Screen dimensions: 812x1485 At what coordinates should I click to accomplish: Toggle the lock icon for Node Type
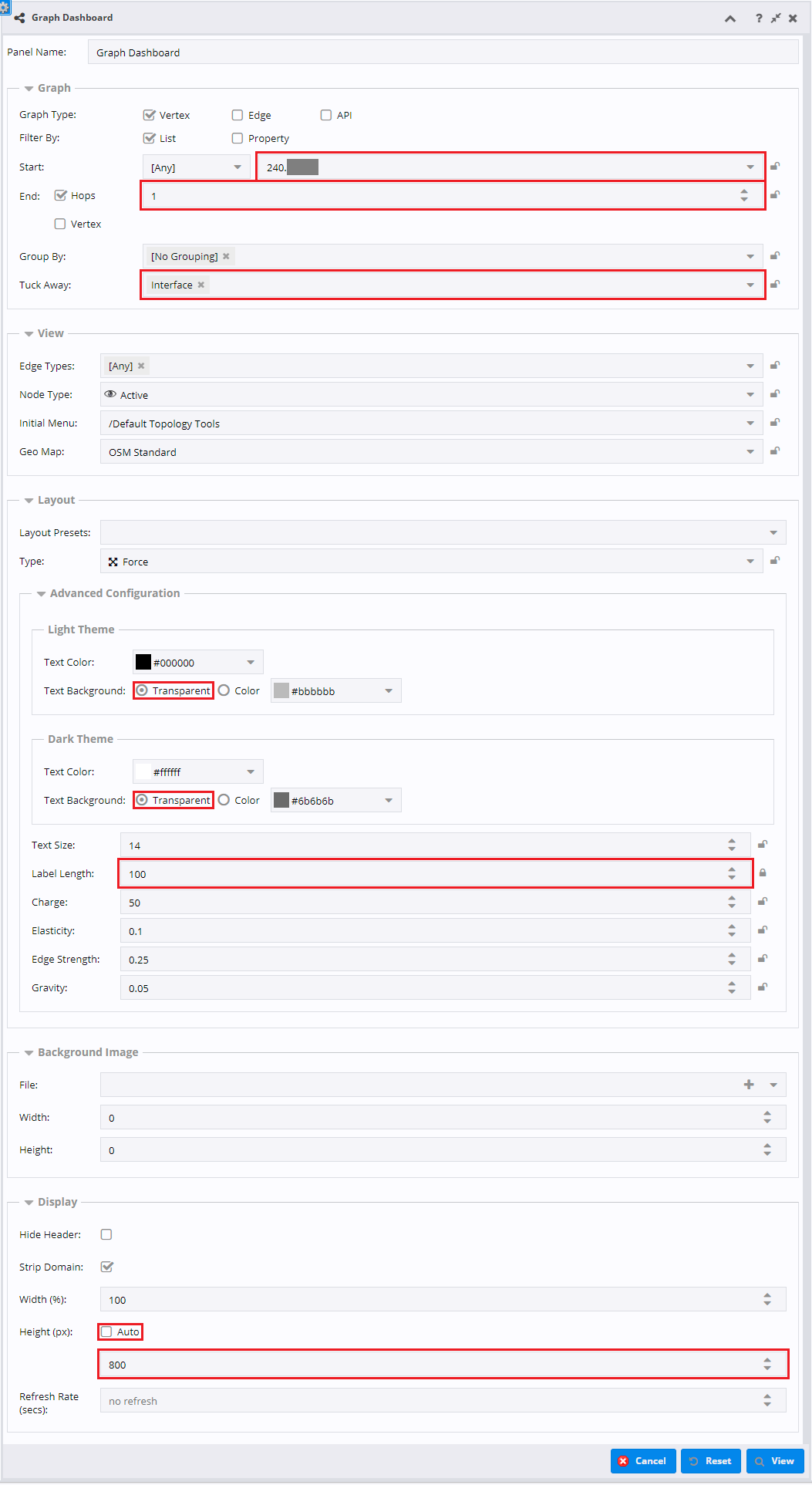click(x=775, y=393)
